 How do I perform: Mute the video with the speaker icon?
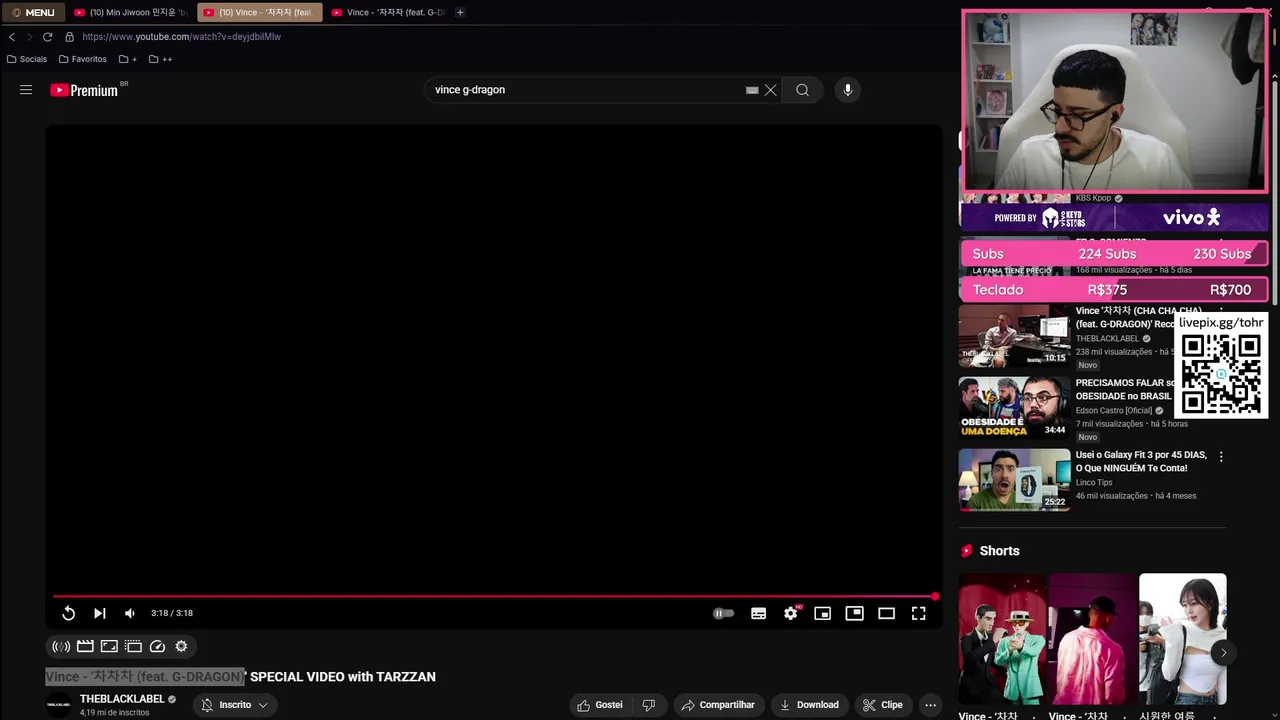click(x=130, y=613)
